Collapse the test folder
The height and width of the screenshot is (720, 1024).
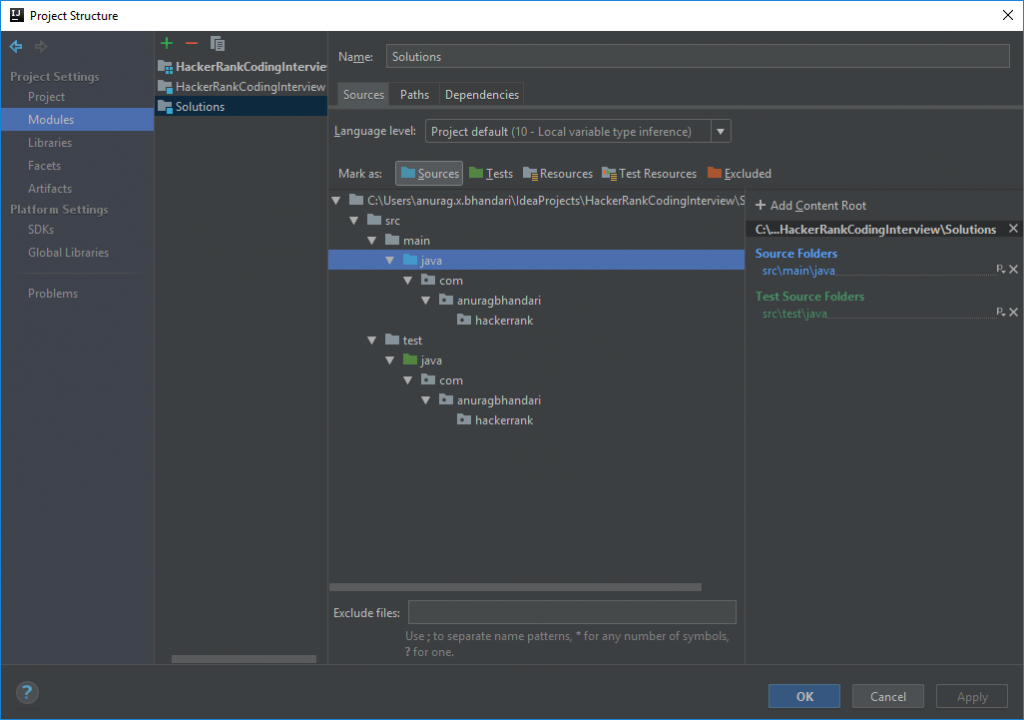coord(372,340)
